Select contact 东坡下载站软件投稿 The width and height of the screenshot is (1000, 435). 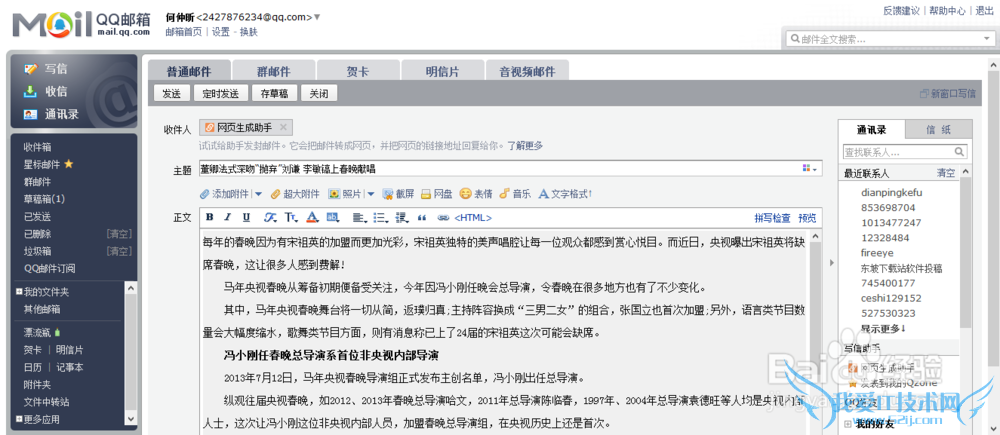click(901, 268)
